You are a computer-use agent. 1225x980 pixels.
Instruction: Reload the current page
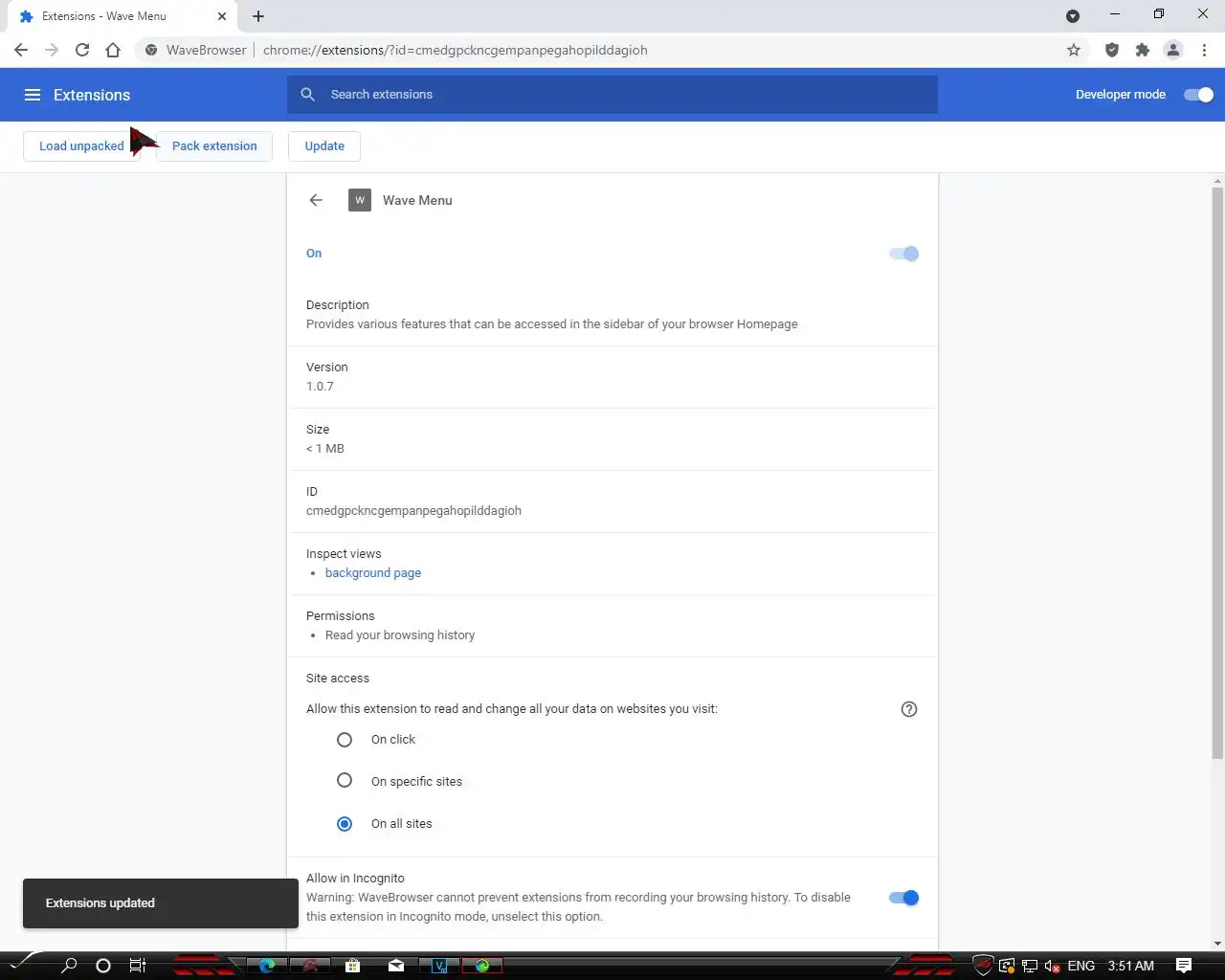tap(82, 50)
